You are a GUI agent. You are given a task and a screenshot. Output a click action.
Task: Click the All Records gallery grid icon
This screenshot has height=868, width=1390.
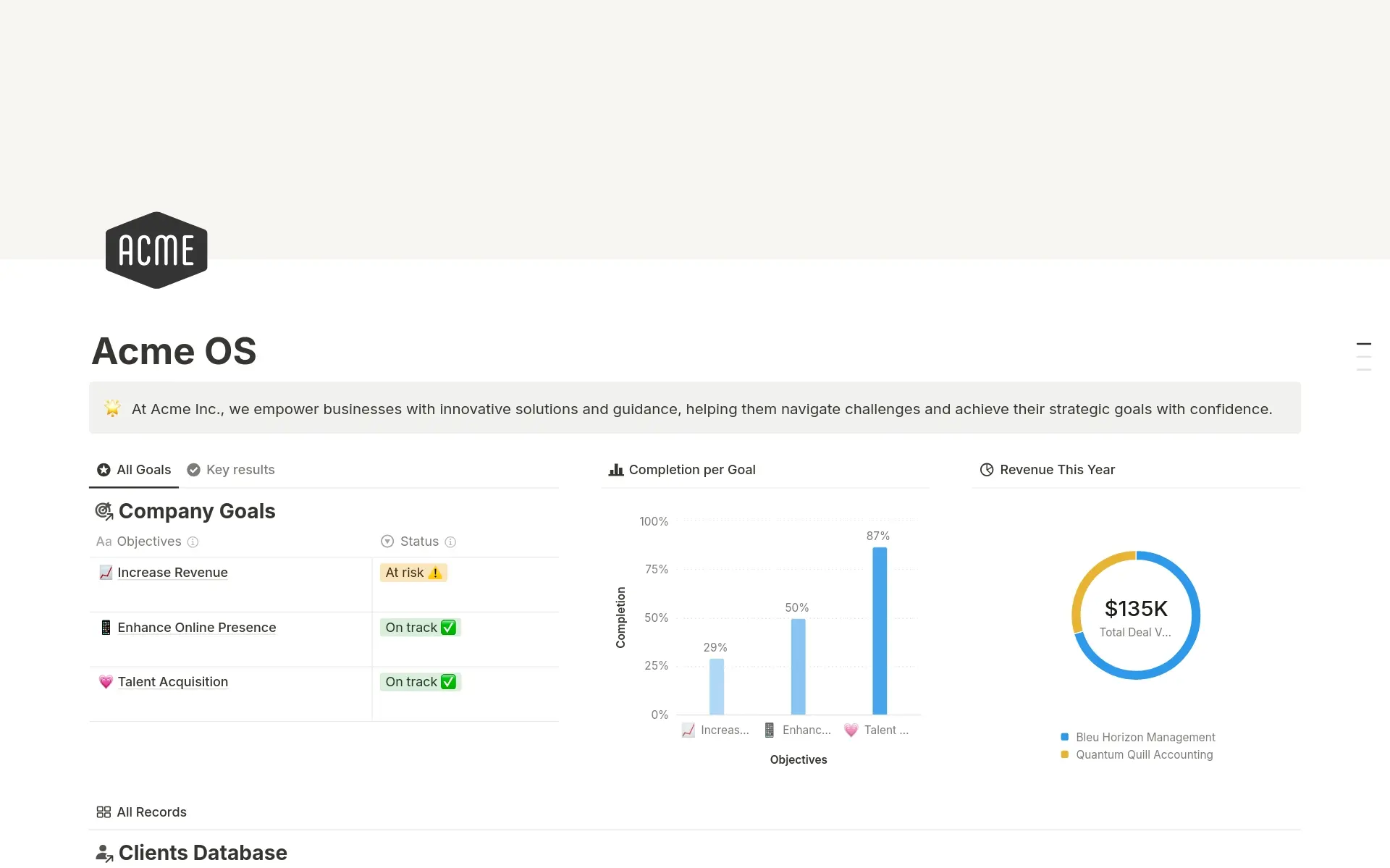(x=104, y=812)
